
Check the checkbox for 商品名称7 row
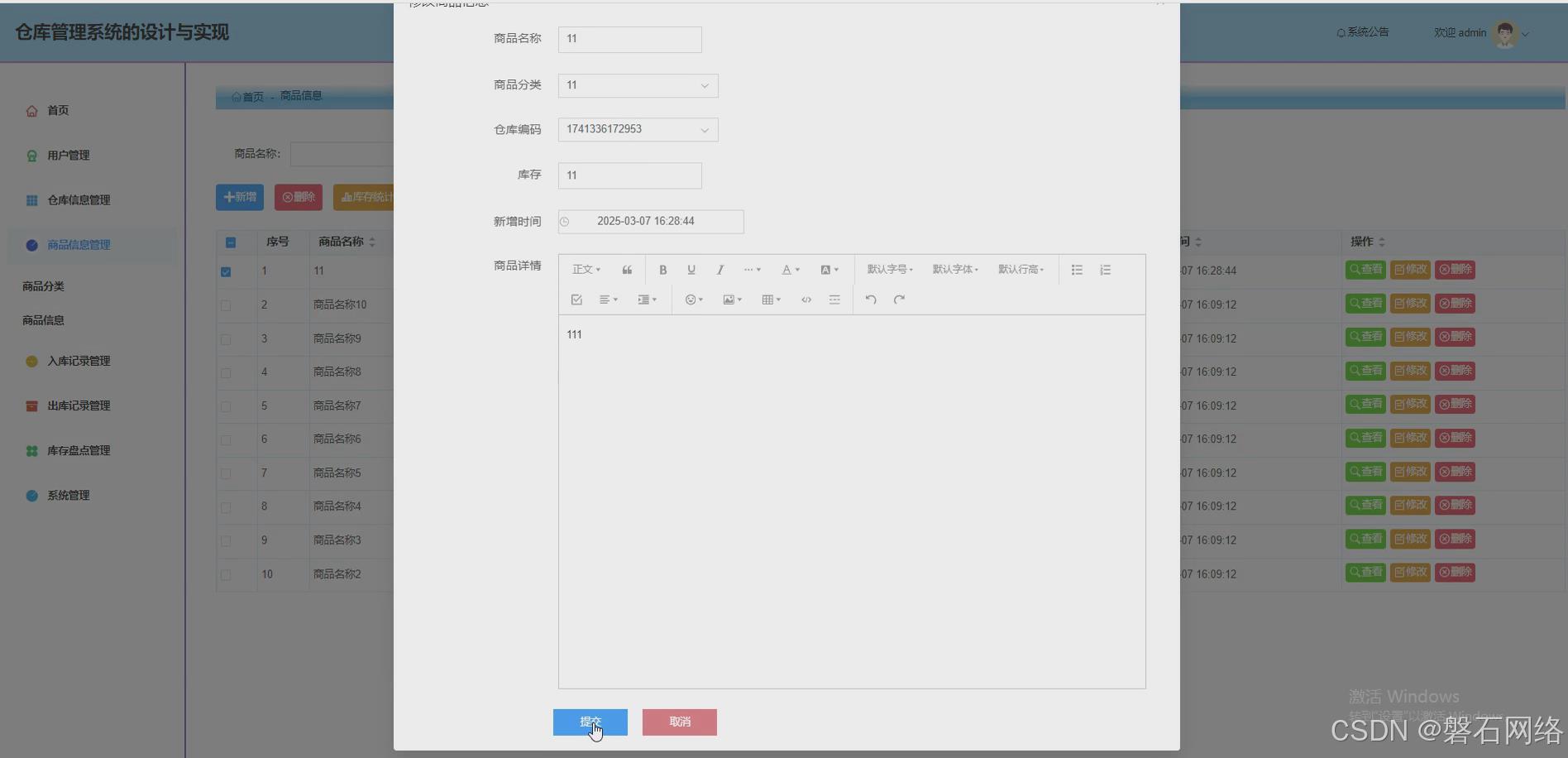click(x=226, y=406)
